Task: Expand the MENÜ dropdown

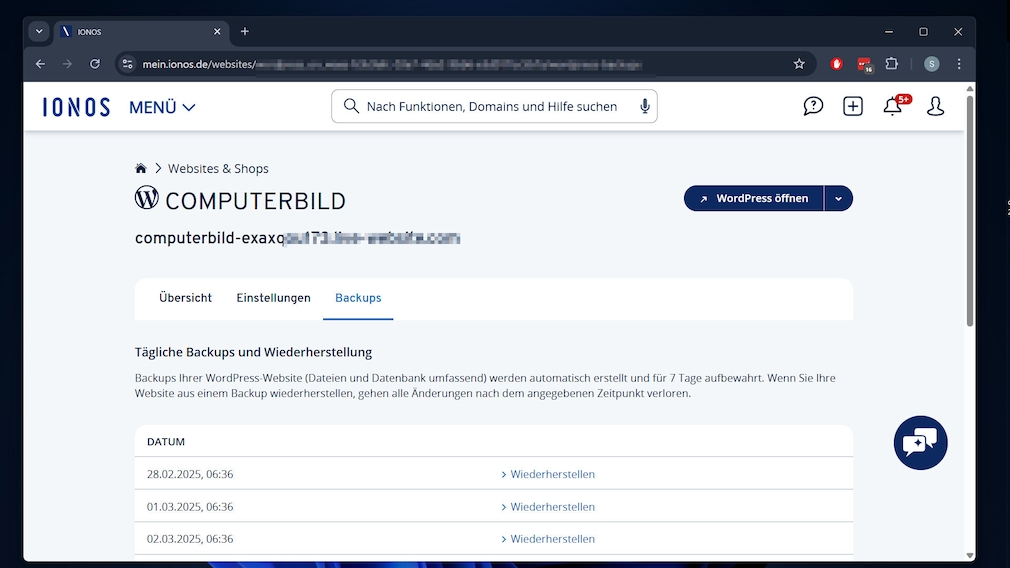Action: coord(162,107)
